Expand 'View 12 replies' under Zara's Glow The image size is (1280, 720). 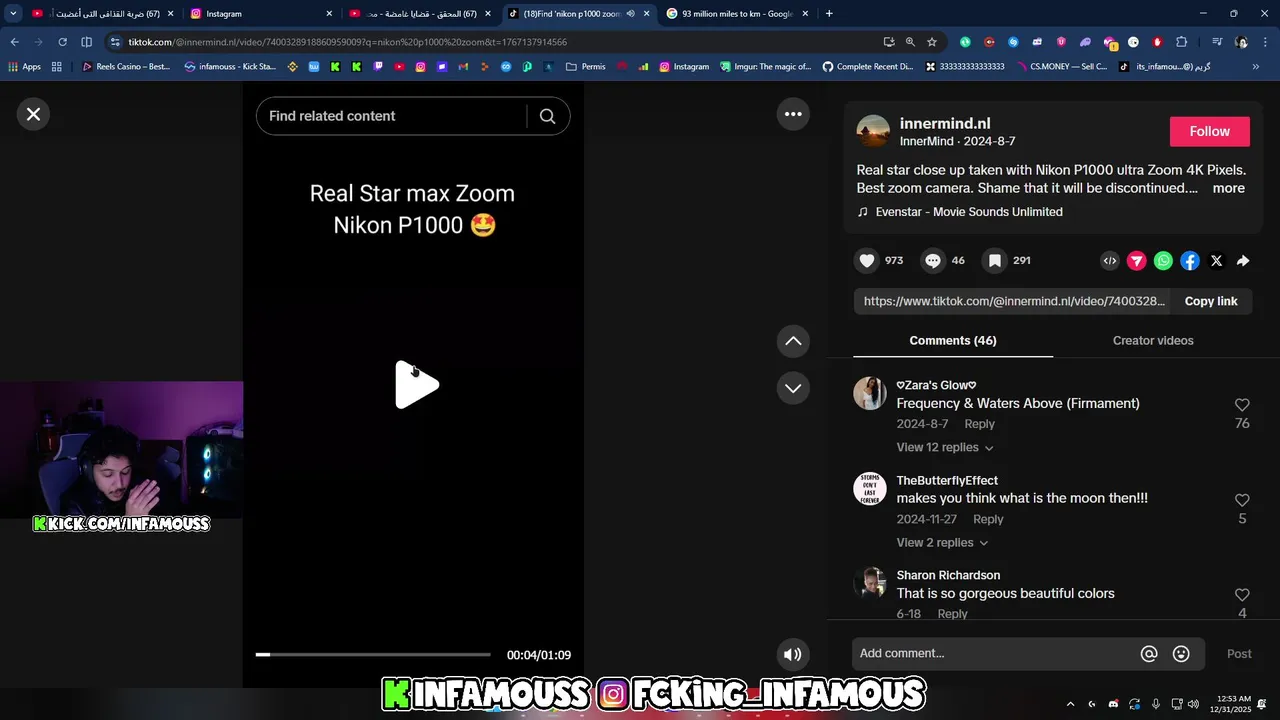(945, 448)
